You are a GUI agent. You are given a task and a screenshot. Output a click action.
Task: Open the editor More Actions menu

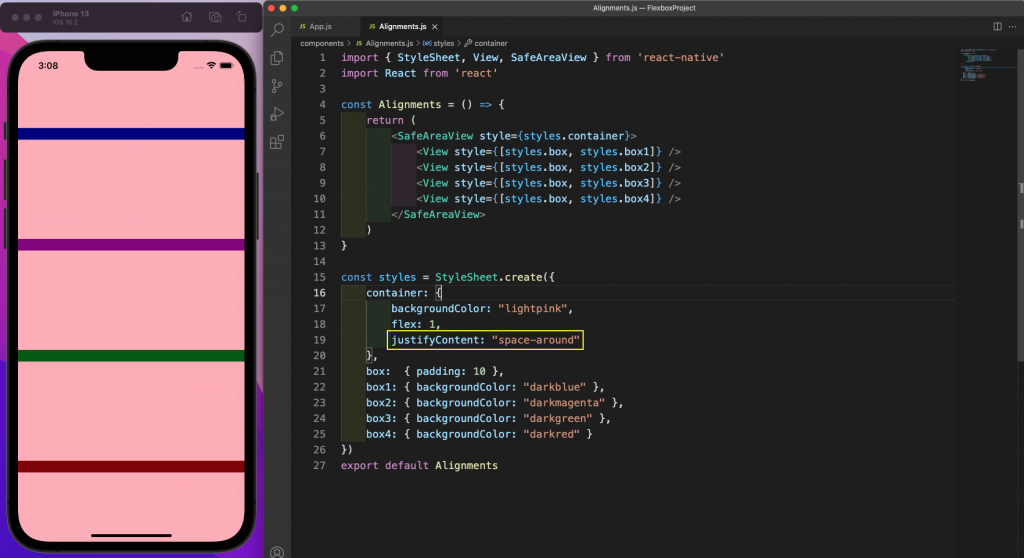pos(1012,26)
